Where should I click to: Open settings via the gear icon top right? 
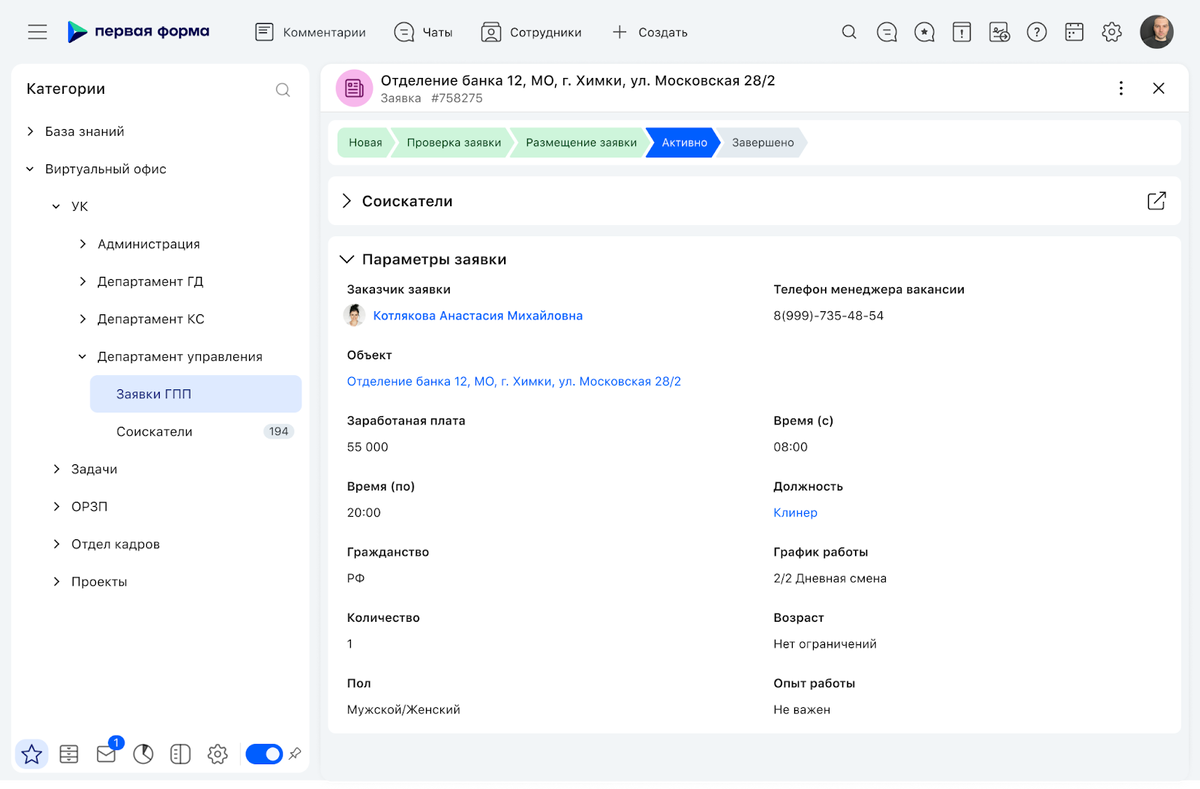tap(1111, 31)
